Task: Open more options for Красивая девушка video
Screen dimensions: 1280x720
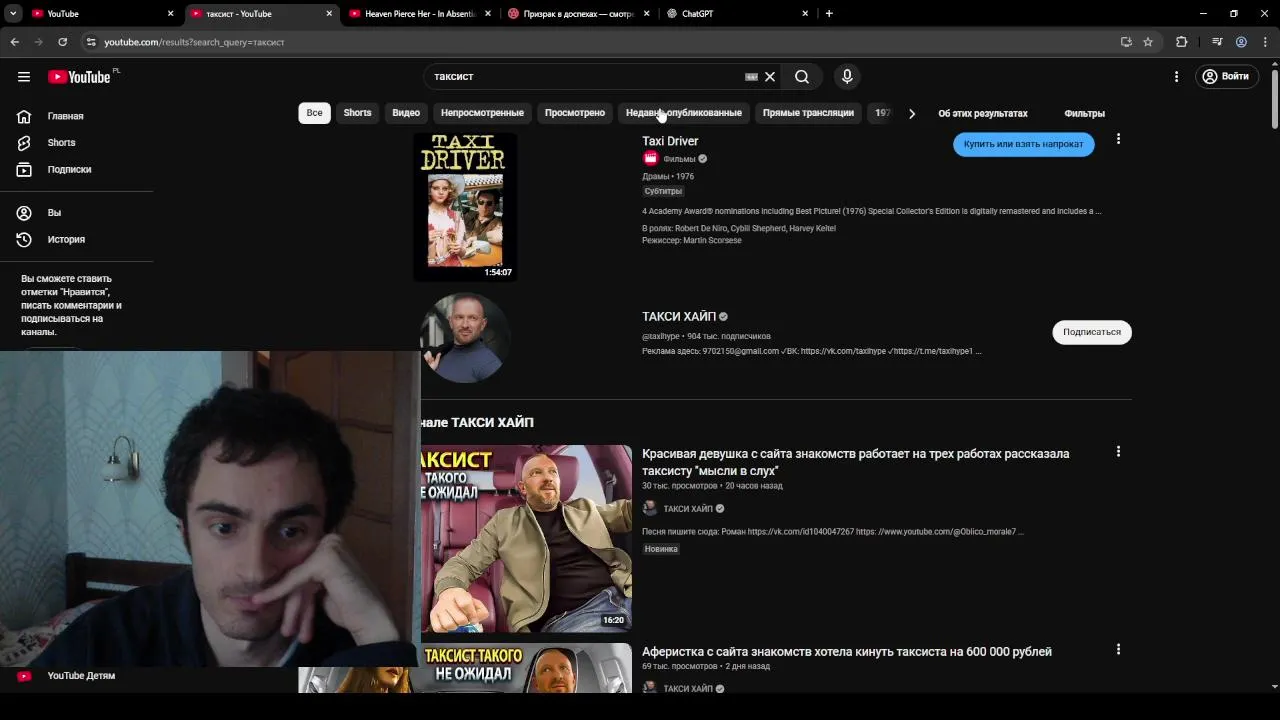Action: 1118,452
